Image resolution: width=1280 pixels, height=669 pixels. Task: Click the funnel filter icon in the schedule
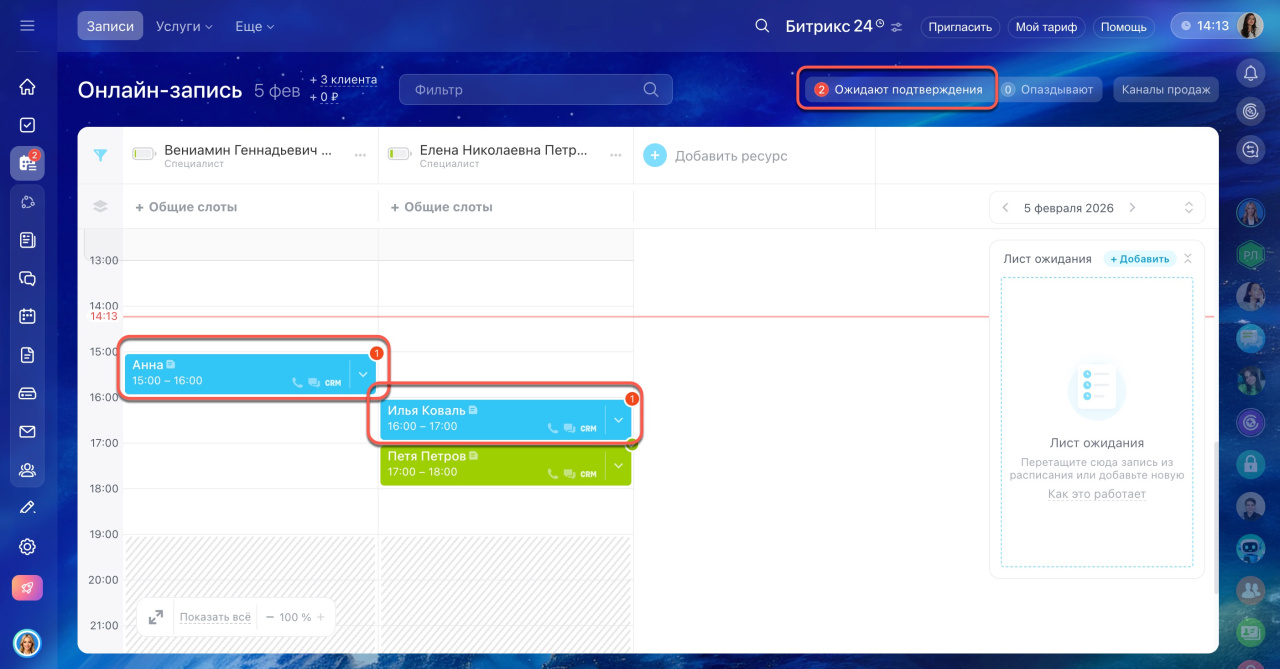(100, 155)
